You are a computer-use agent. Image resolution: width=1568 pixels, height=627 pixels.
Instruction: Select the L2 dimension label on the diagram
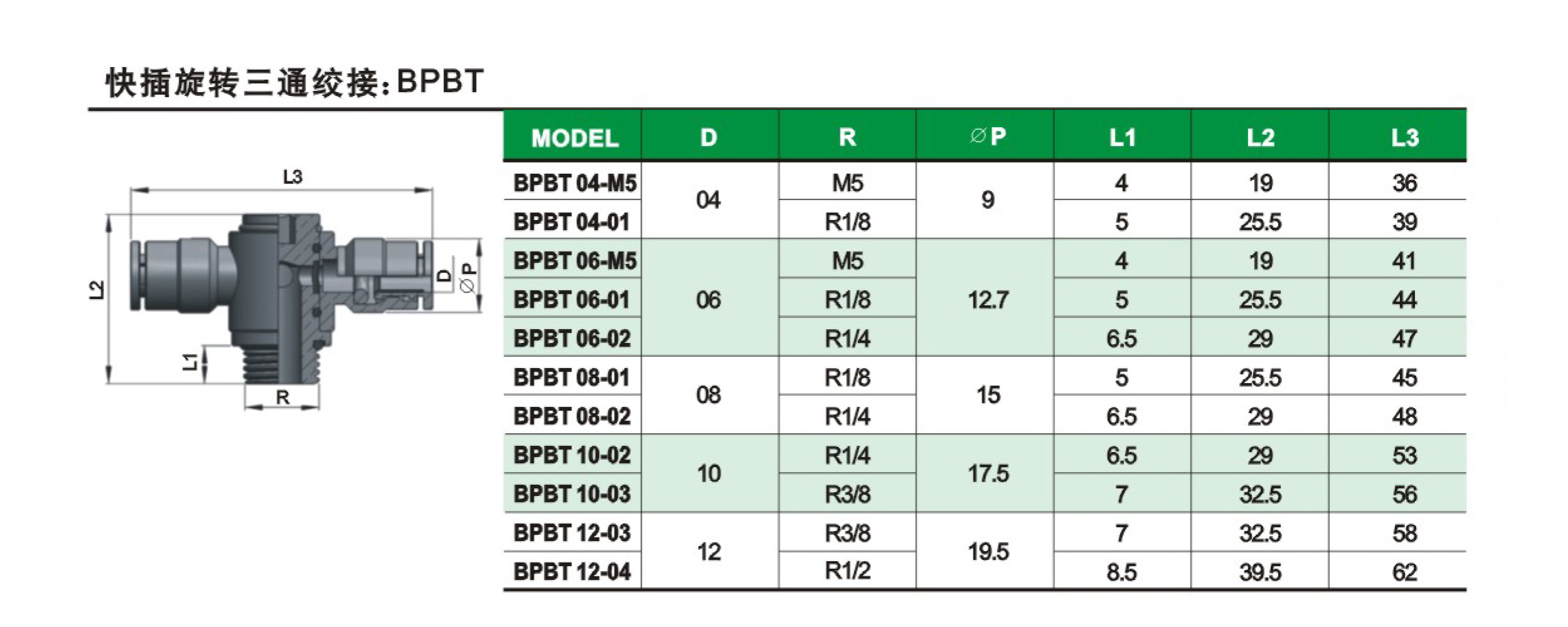[x=97, y=290]
